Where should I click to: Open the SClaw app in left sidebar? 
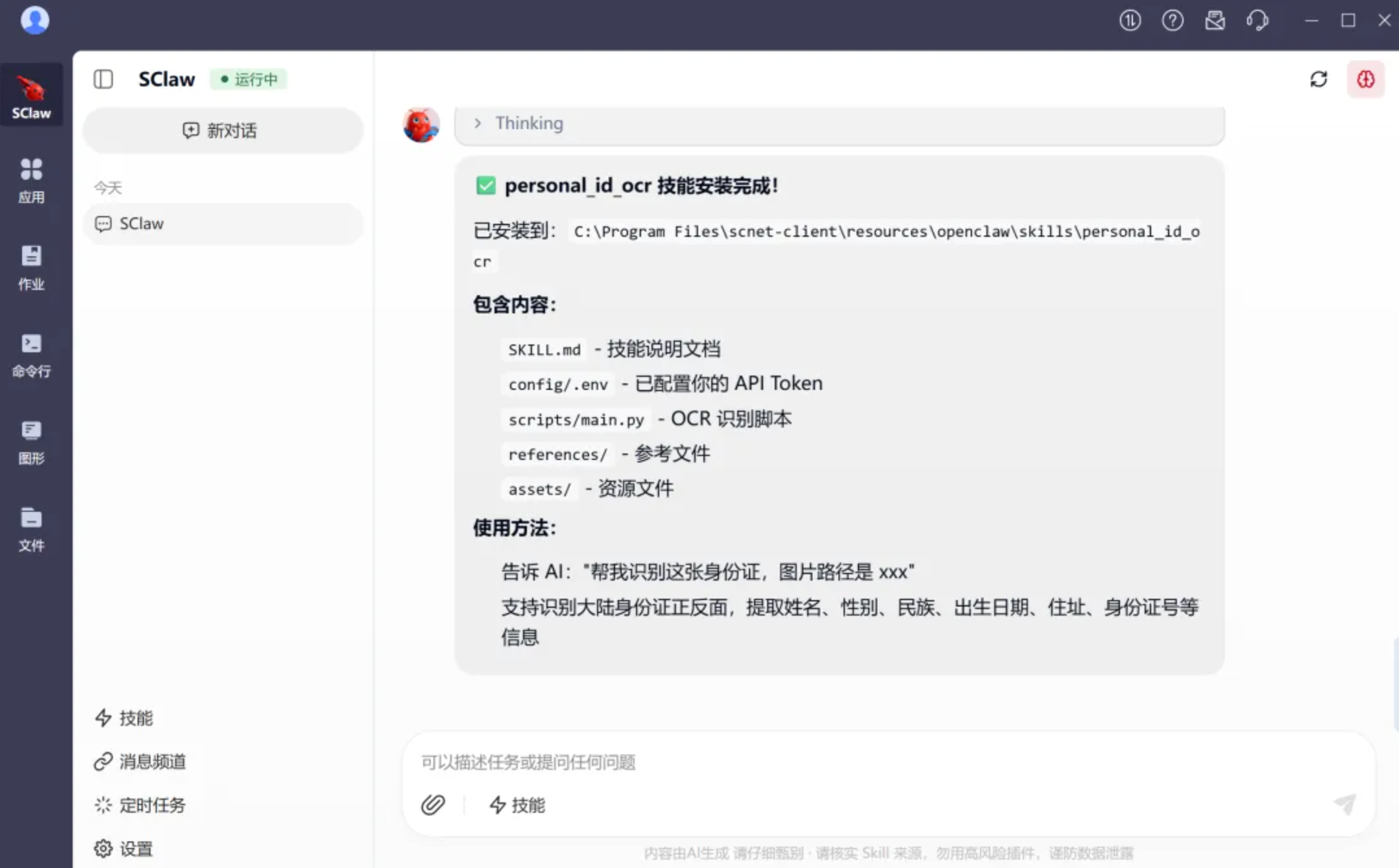tap(31, 97)
